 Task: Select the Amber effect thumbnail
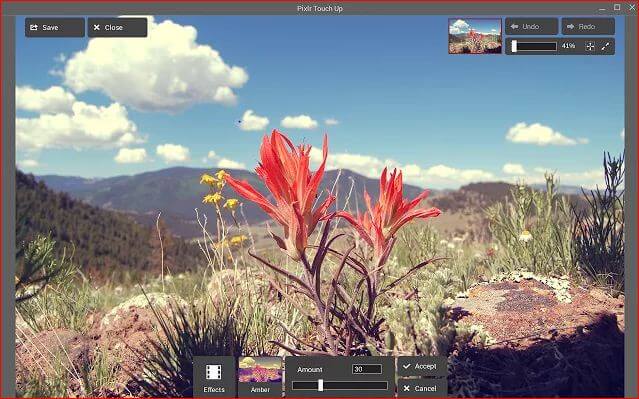coord(260,376)
